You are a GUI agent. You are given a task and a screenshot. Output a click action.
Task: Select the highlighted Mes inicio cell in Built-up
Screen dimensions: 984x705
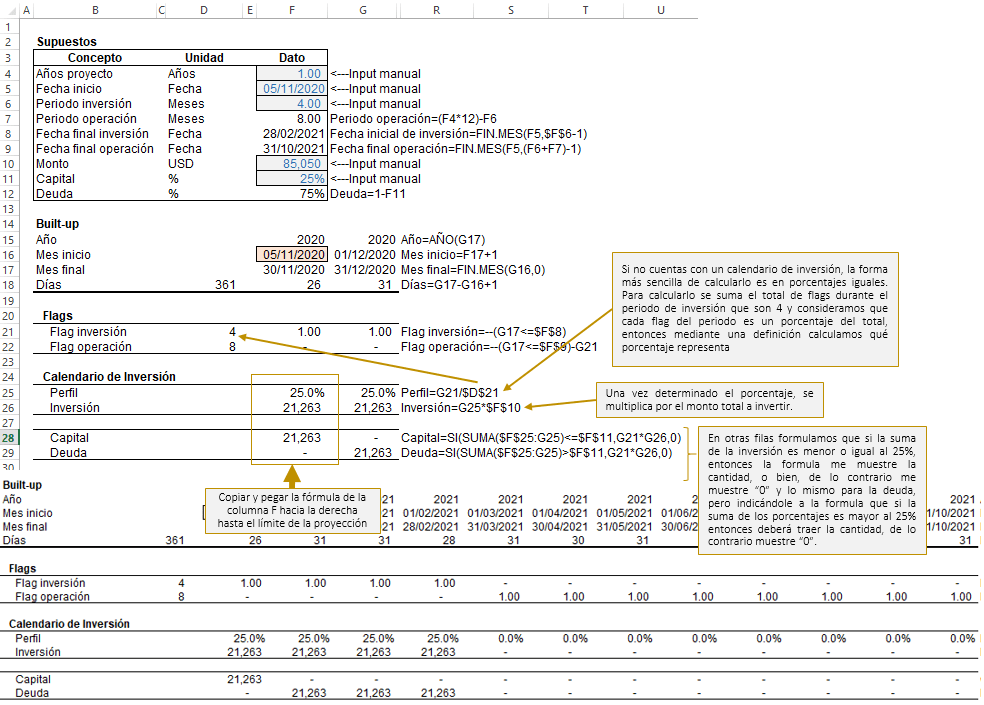click(x=291, y=254)
